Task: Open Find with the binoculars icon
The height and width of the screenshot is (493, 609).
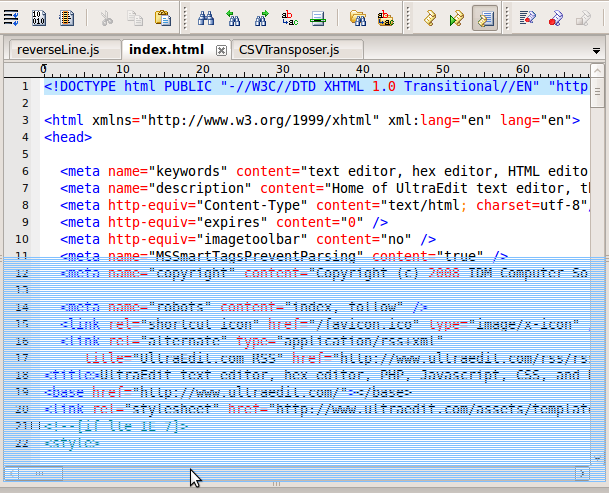Action: [205, 18]
